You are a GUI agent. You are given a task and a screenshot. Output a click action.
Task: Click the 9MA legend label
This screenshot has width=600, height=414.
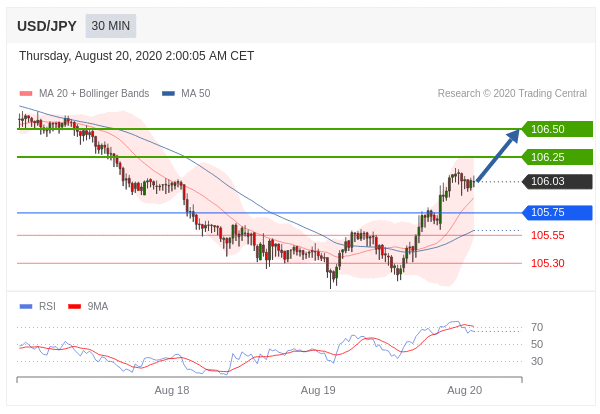click(x=98, y=306)
